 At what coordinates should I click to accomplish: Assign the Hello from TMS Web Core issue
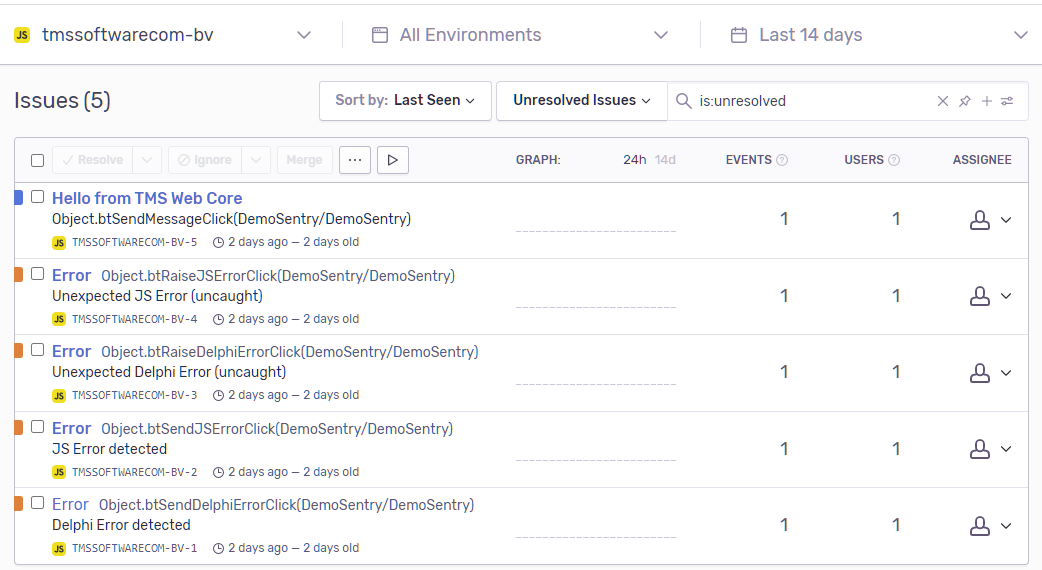click(980, 220)
